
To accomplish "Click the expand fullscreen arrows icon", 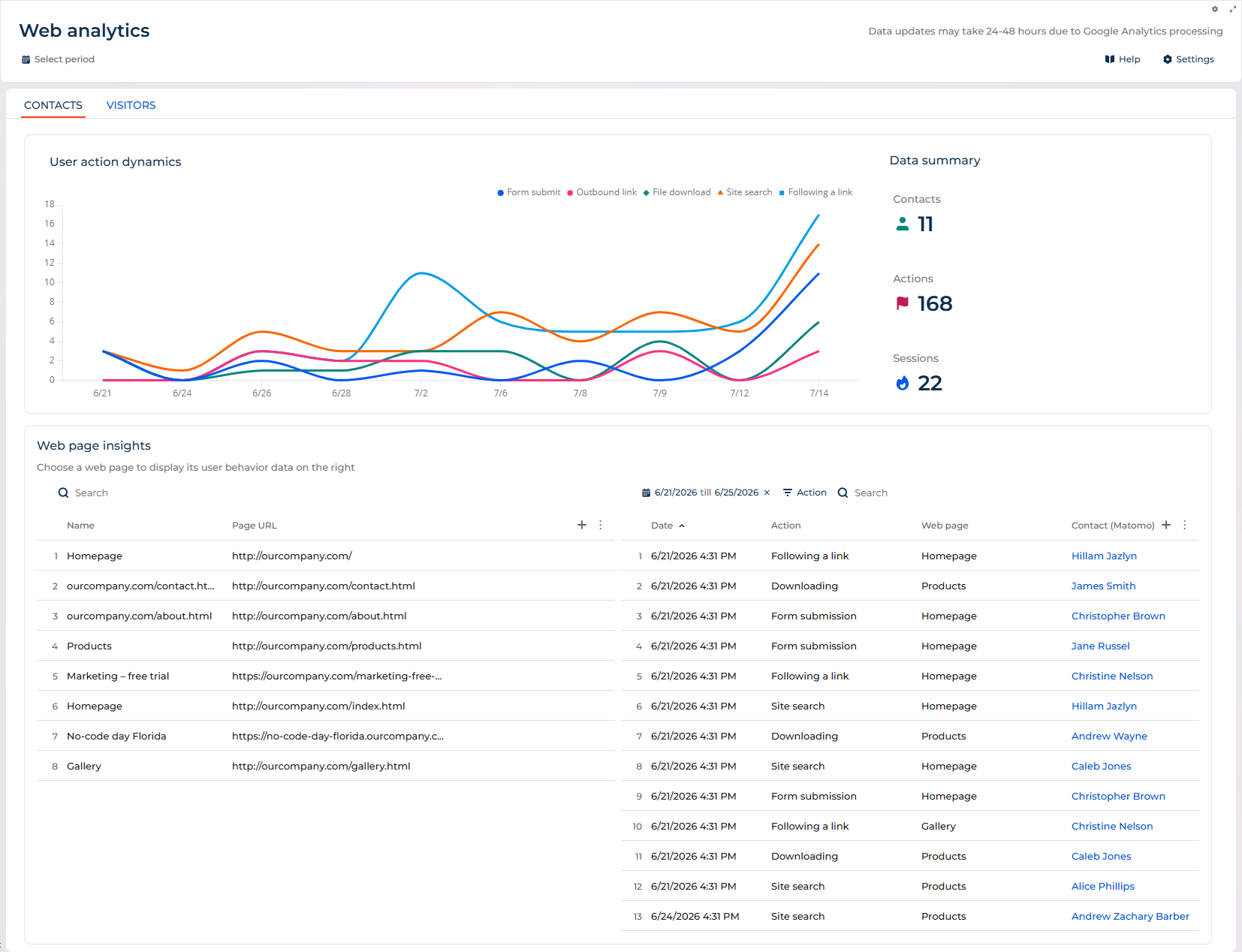I will (1233, 9).
